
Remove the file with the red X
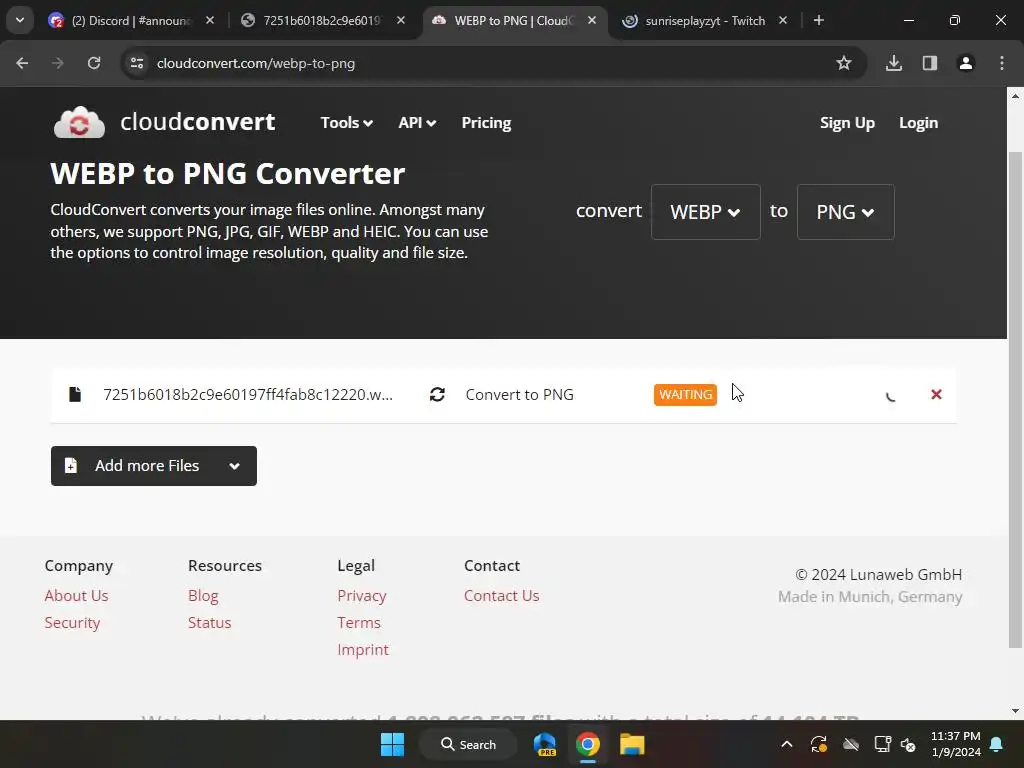click(936, 394)
